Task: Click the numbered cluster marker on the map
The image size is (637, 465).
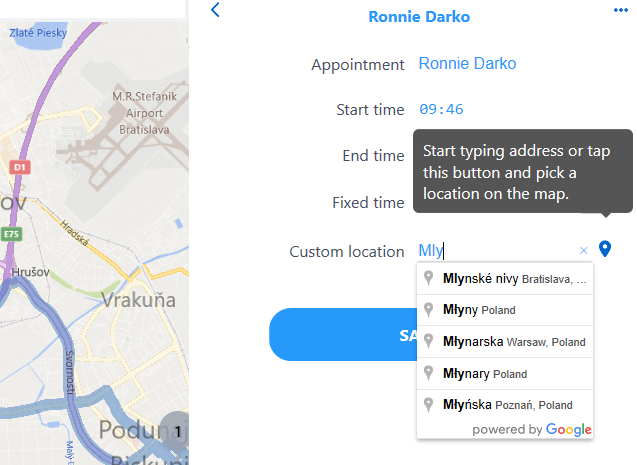Action: pos(176,431)
